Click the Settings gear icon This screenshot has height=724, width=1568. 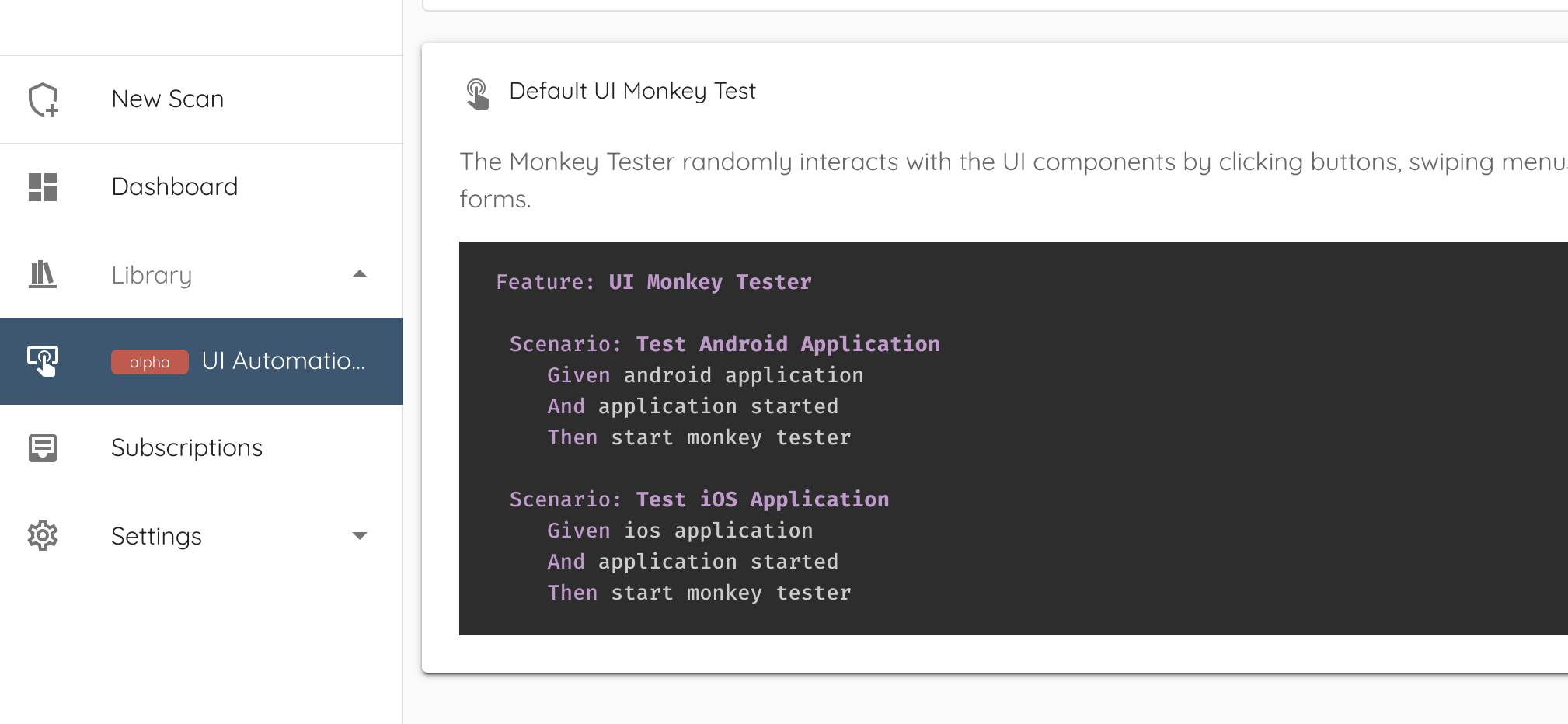pyautogui.click(x=43, y=535)
